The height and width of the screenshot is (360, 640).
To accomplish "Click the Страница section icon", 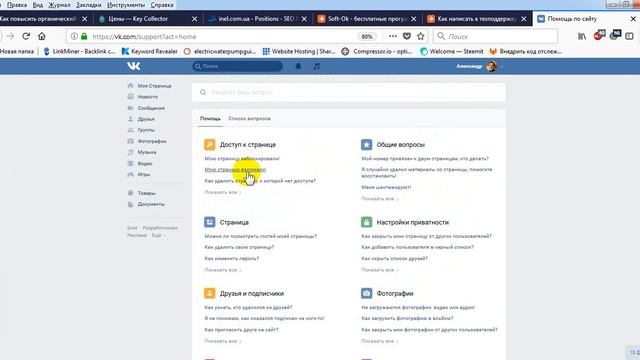I will click(209, 222).
